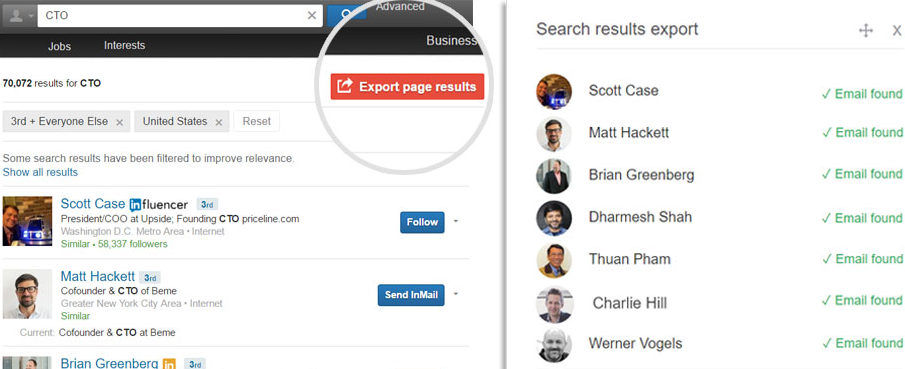
Task: Click the move handle icon in export panel
Action: click(866, 31)
